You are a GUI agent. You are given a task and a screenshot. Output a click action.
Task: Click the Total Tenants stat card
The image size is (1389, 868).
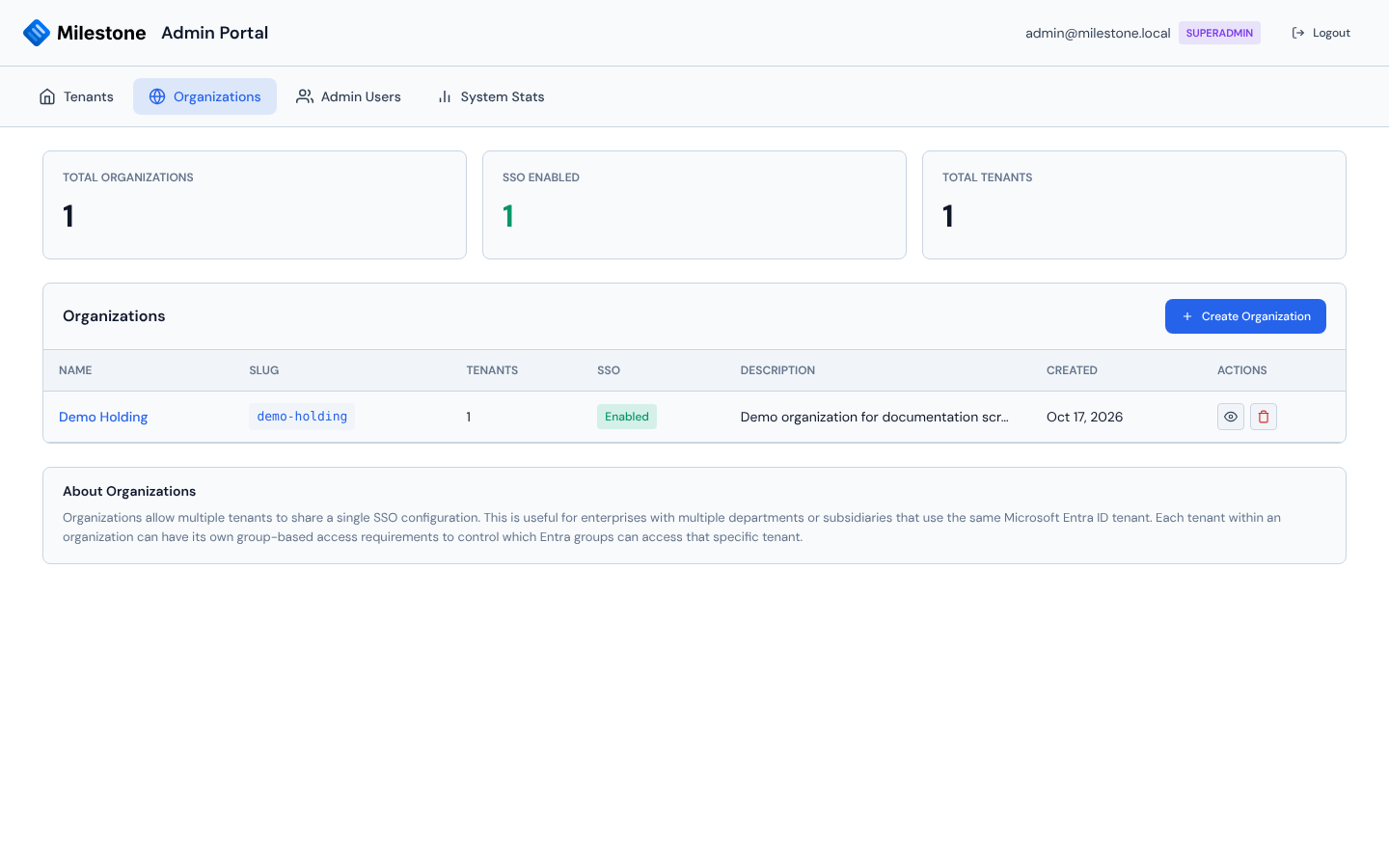[1134, 204]
